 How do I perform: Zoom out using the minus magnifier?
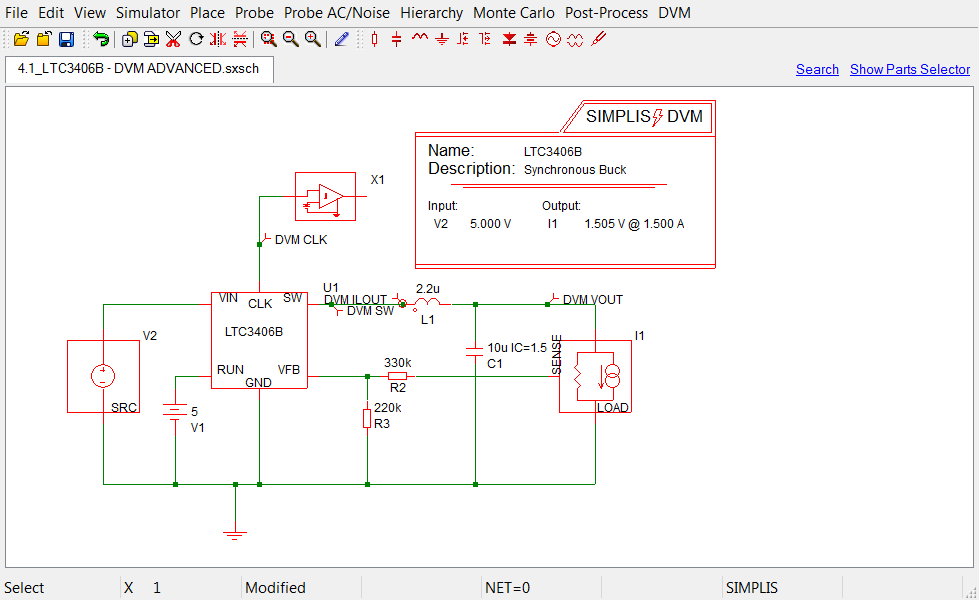click(x=290, y=39)
